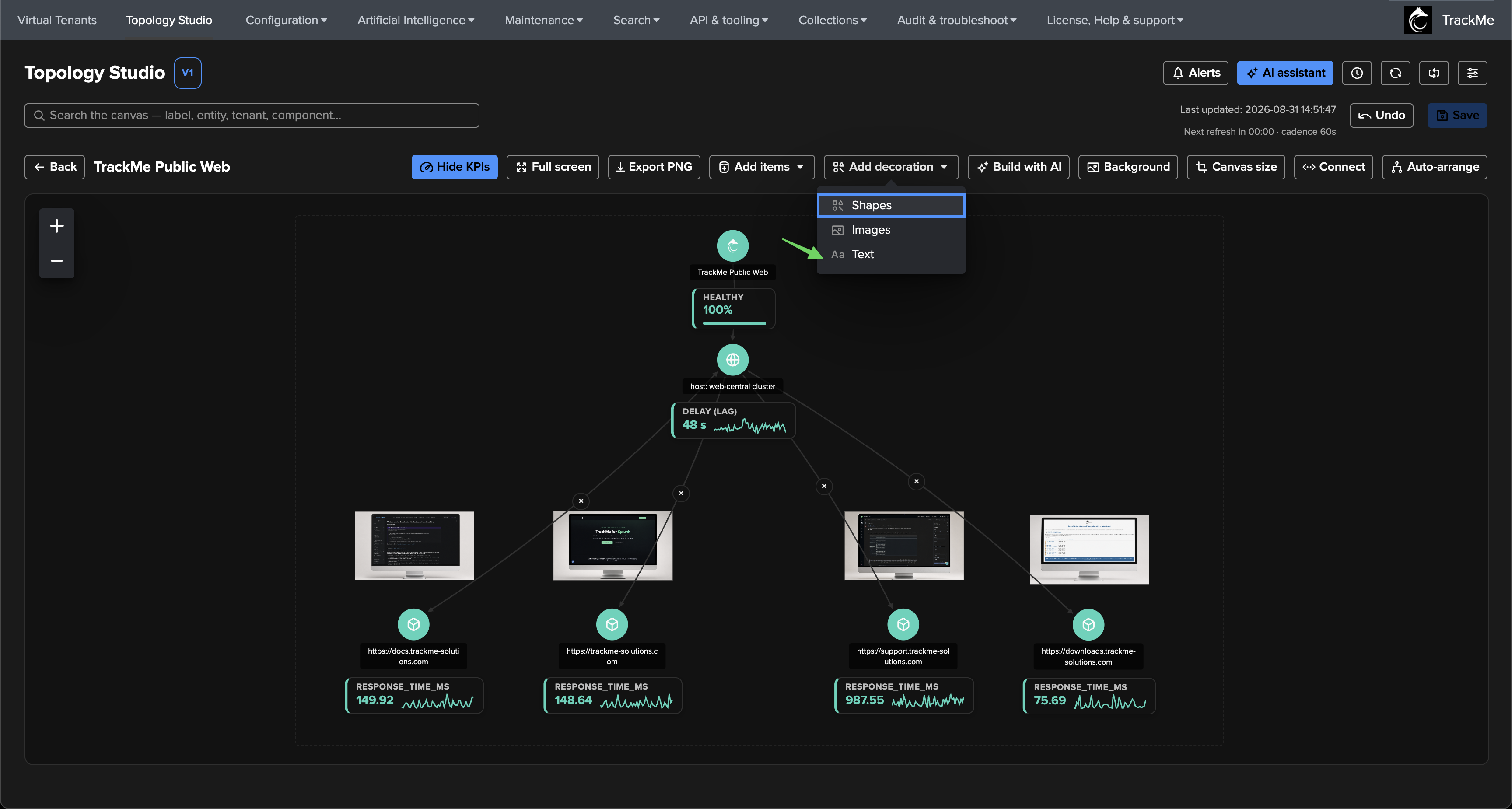Choose Images from the decoration menu

tap(891, 230)
